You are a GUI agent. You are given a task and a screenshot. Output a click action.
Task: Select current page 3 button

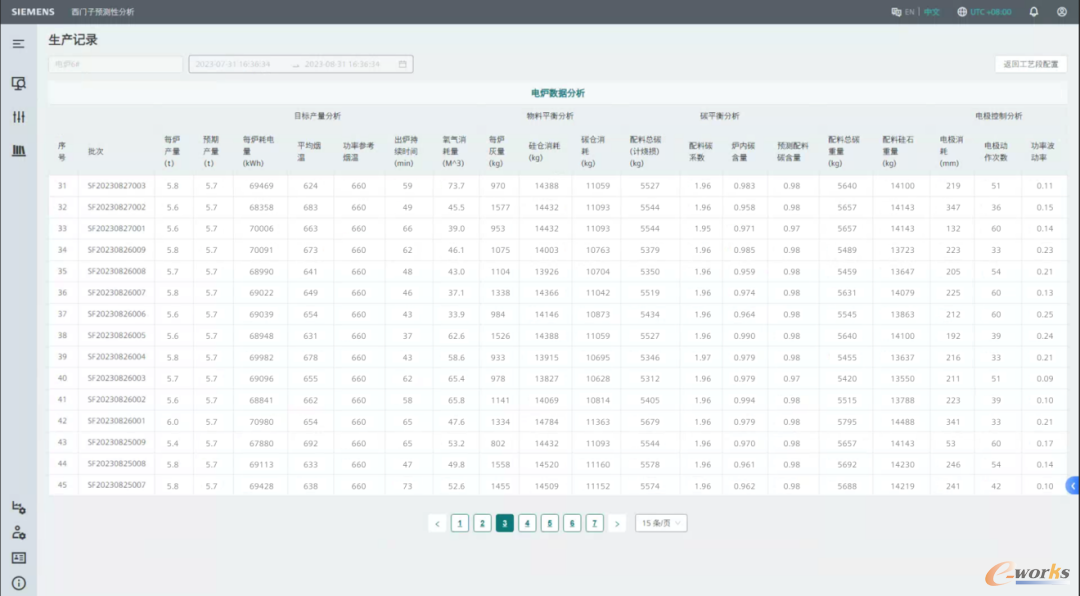[x=505, y=524]
